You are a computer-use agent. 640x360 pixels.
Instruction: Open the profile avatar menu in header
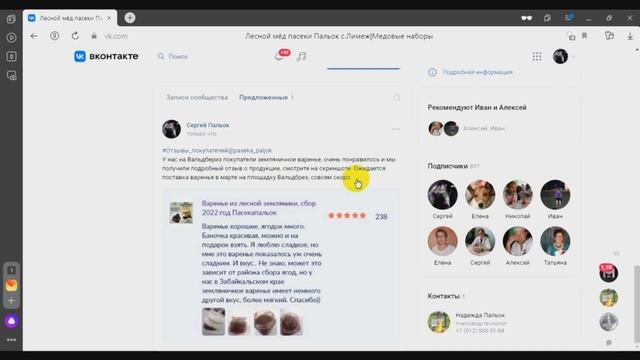coord(560,56)
